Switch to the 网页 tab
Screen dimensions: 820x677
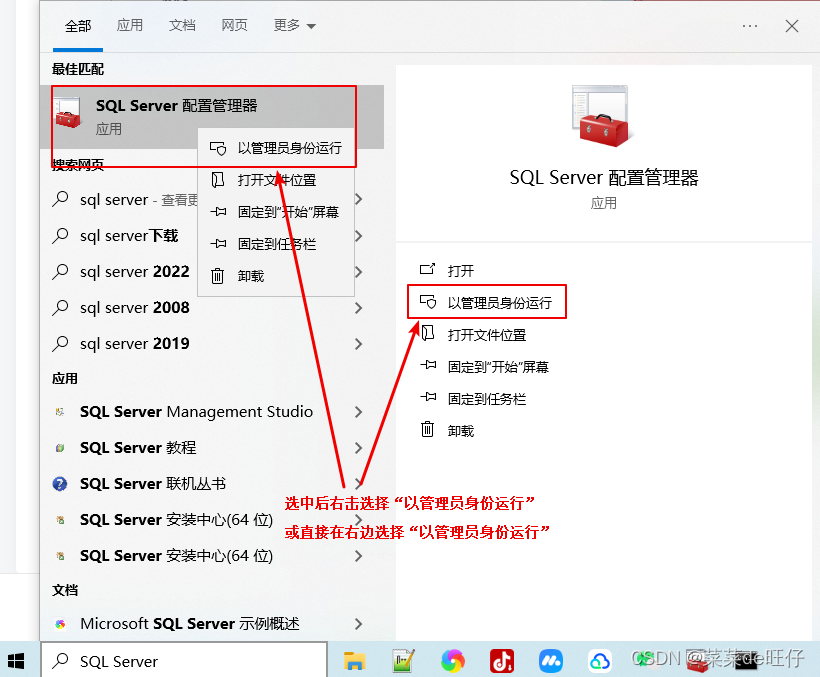tap(234, 25)
